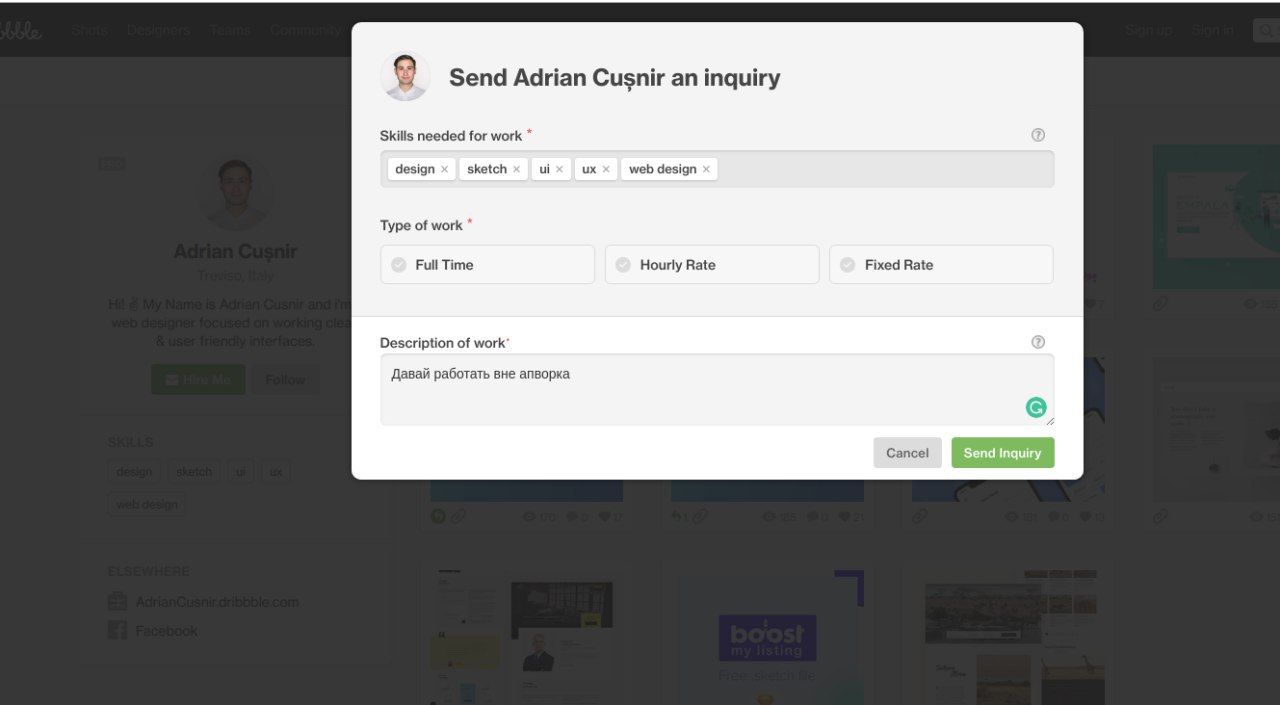Viewport: 1280px width, 705px height.
Task: Click the Cancel button
Action: [x=907, y=453]
